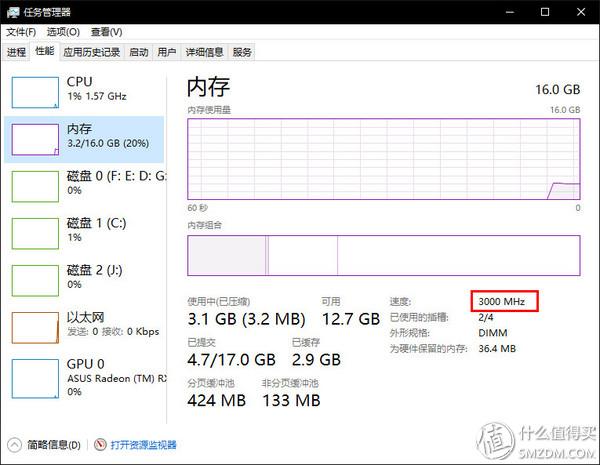Switch to the 应用历史记录 tab
This screenshot has width=600, height=465.
[91, 52]
